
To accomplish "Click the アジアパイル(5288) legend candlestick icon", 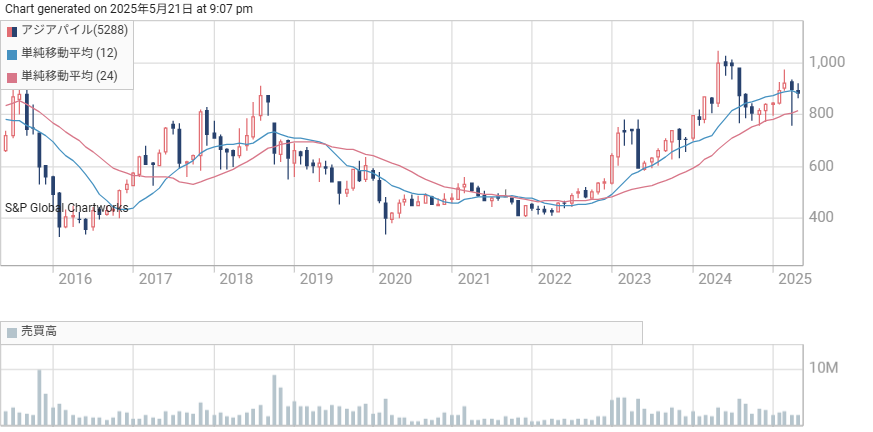I will 12,31.
